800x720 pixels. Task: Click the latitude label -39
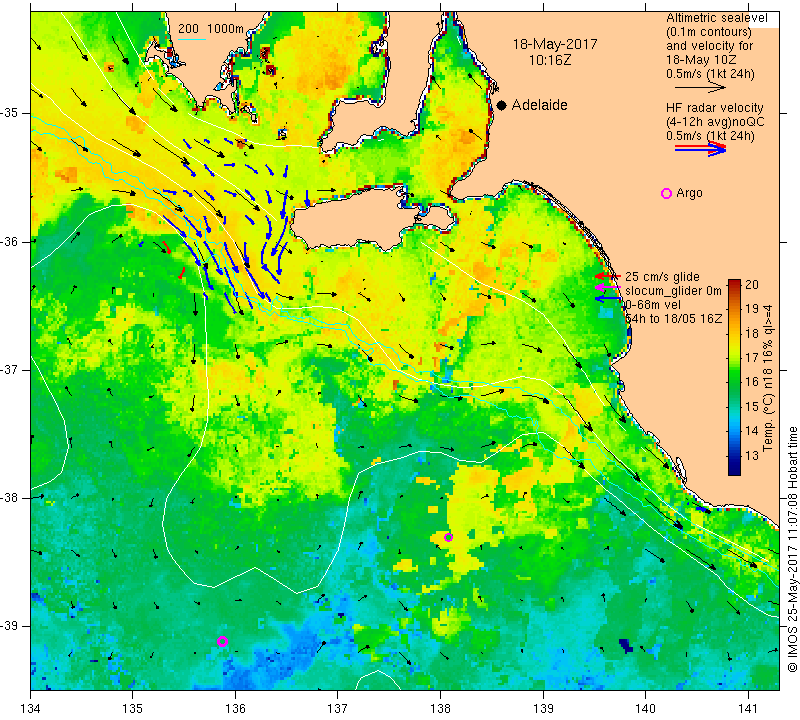pos(9,626)
